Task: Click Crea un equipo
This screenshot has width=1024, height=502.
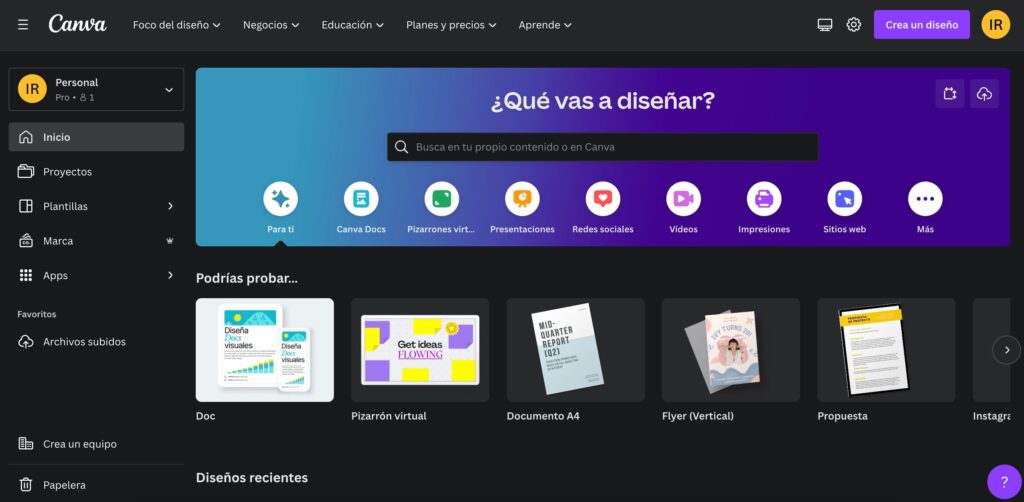Action: [96, 444]
